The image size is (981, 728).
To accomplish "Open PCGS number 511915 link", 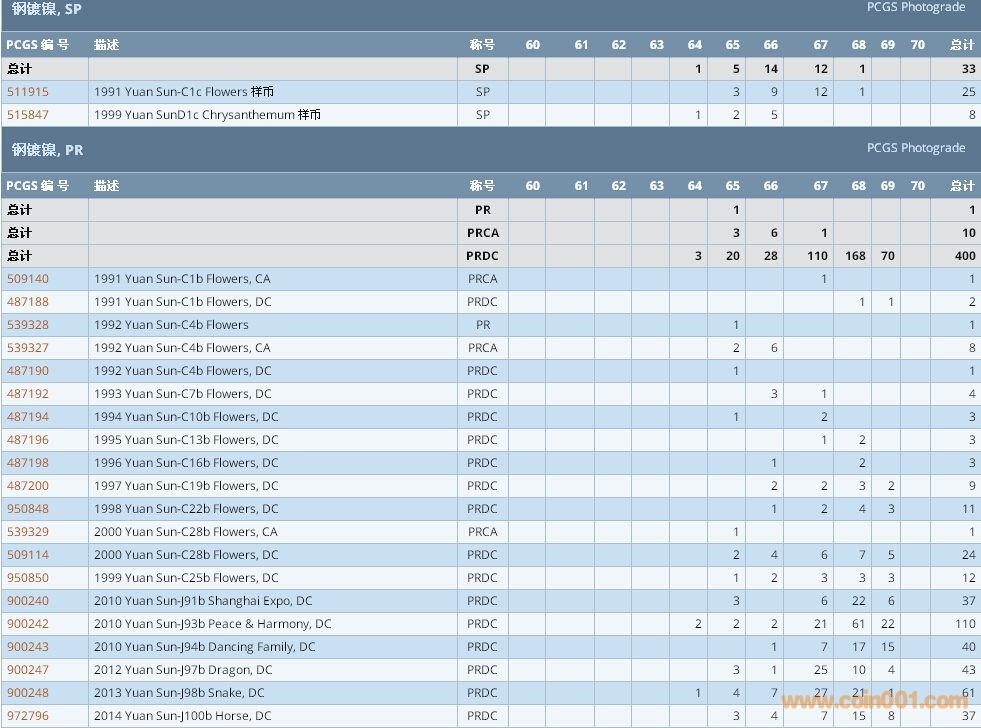I will coord(28,92).
